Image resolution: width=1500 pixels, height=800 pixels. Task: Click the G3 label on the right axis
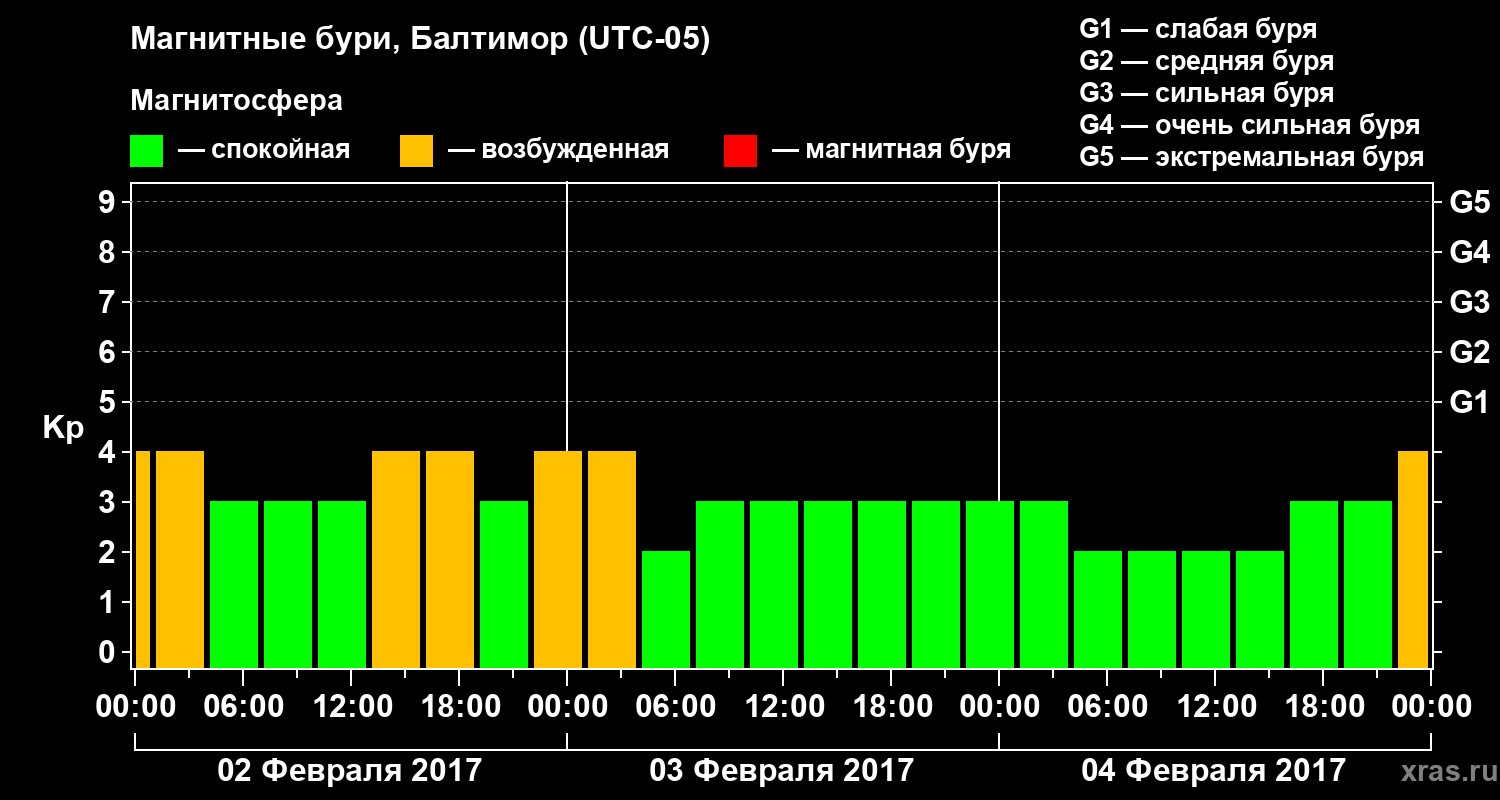tap(1469, 303)
